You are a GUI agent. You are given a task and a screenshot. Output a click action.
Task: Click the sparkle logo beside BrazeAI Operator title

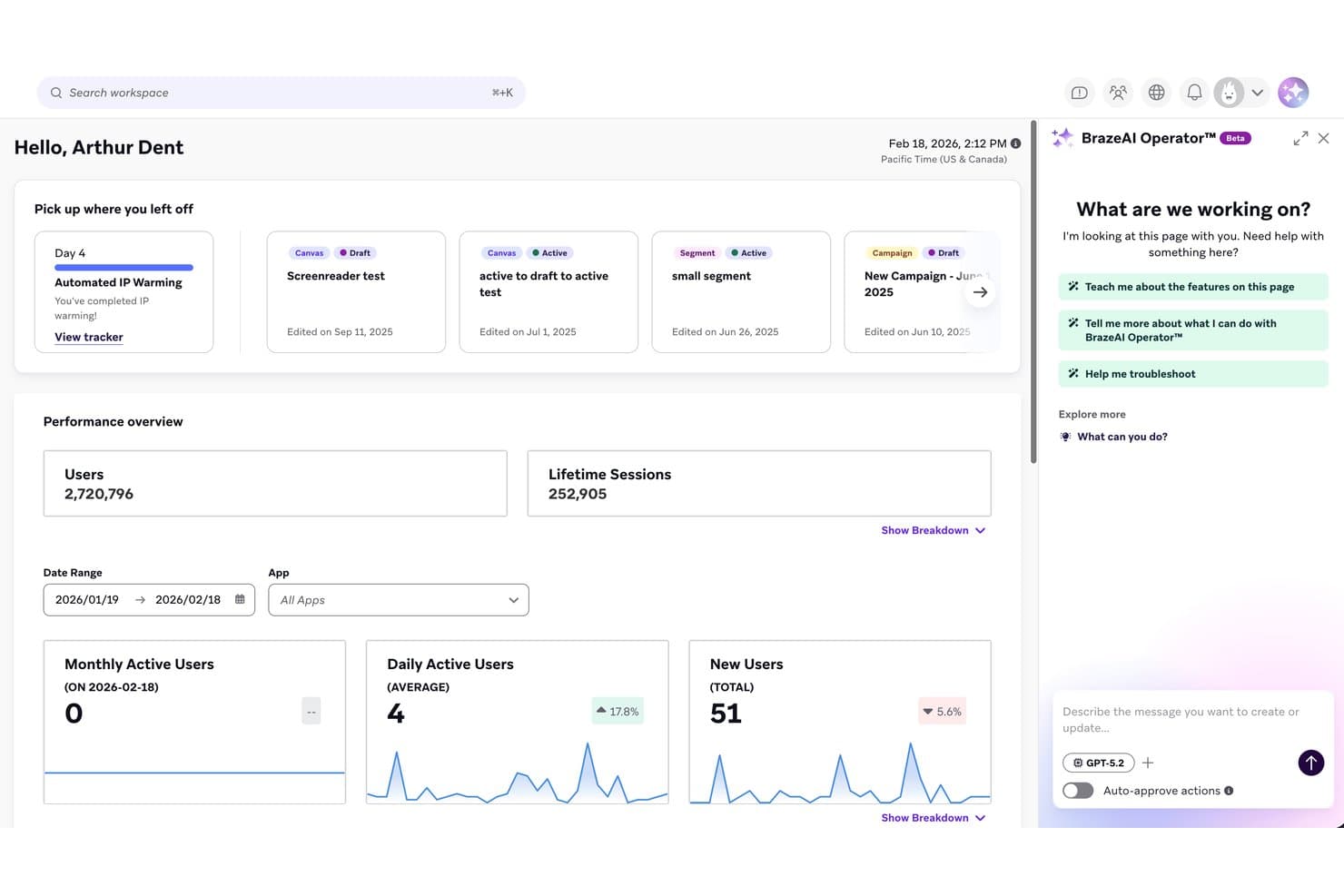[1062, 138]
